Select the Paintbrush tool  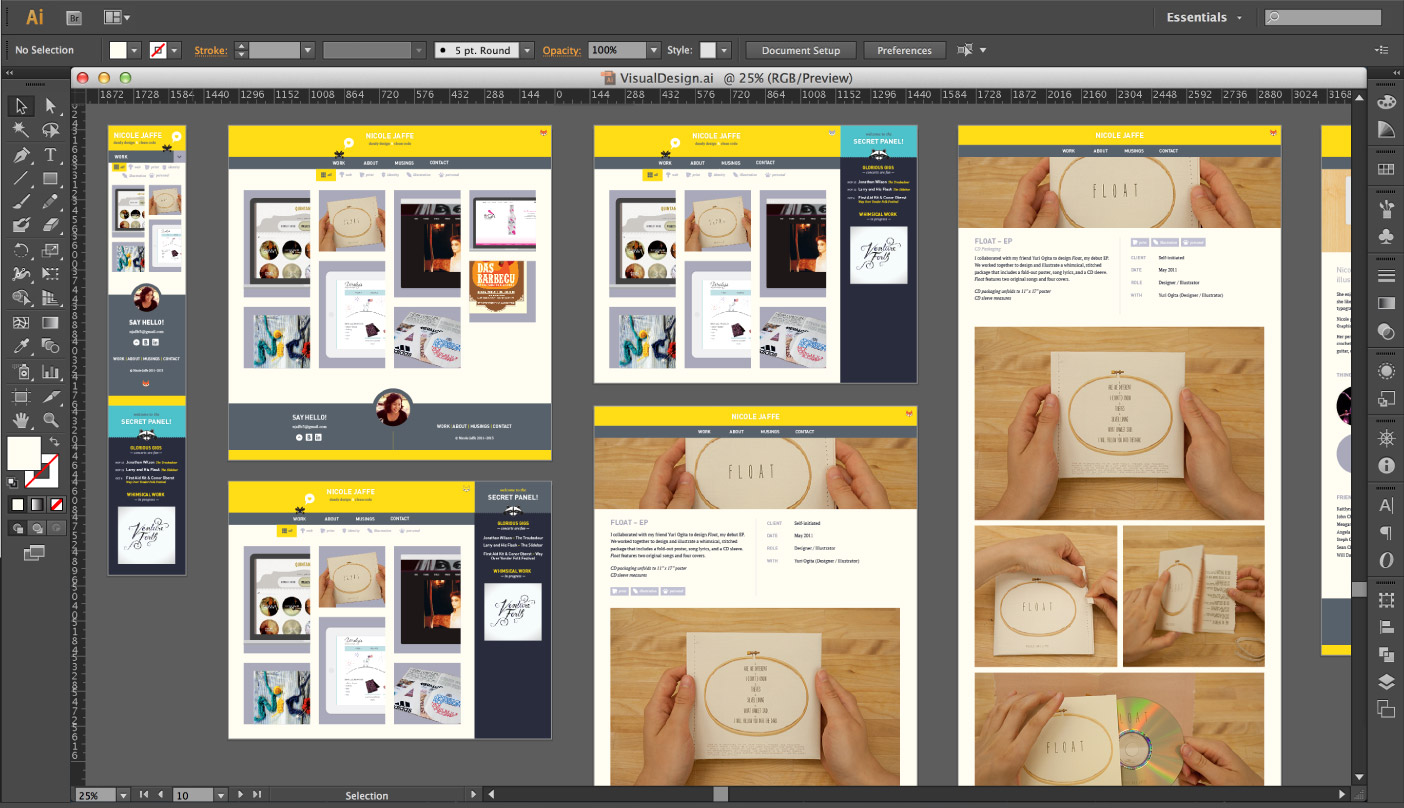[x=21, y=202]
